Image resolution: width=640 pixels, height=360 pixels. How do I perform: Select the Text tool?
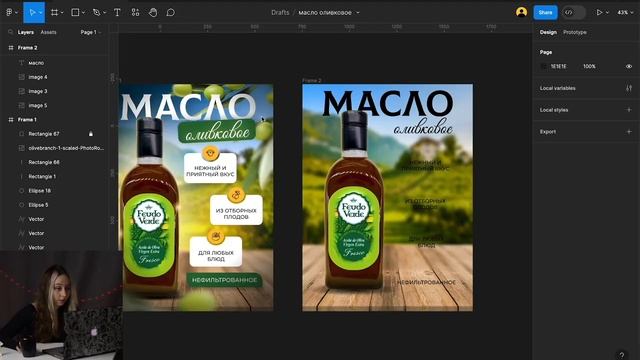(x=117, y=13)
